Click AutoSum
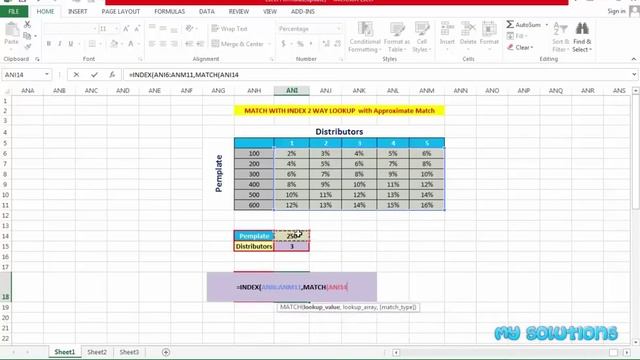The width and height of the screenshot is (640, 360). coord(524,25)
